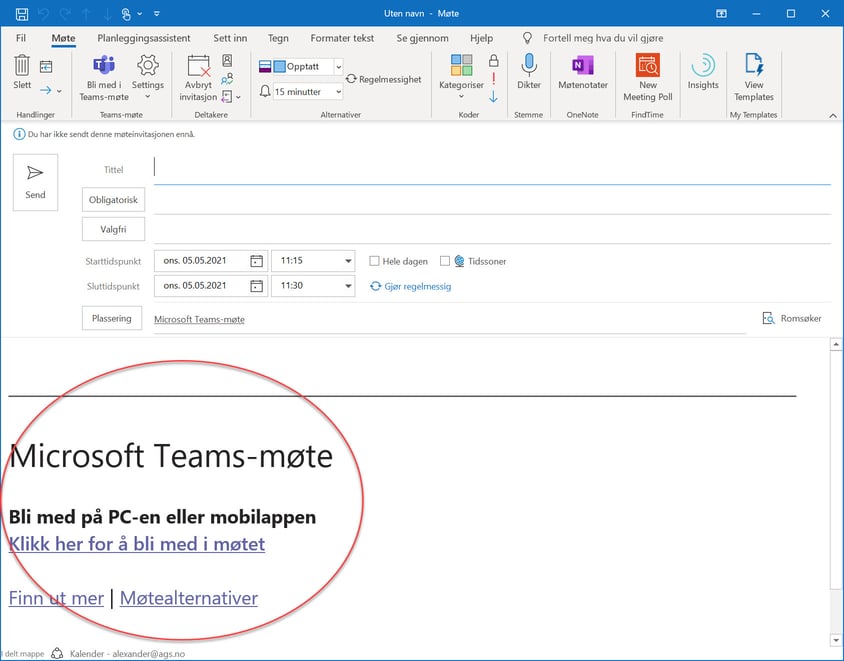
Task: Expand the forward arrow dropdown in Handlinger
Action: tap(59, 91)
